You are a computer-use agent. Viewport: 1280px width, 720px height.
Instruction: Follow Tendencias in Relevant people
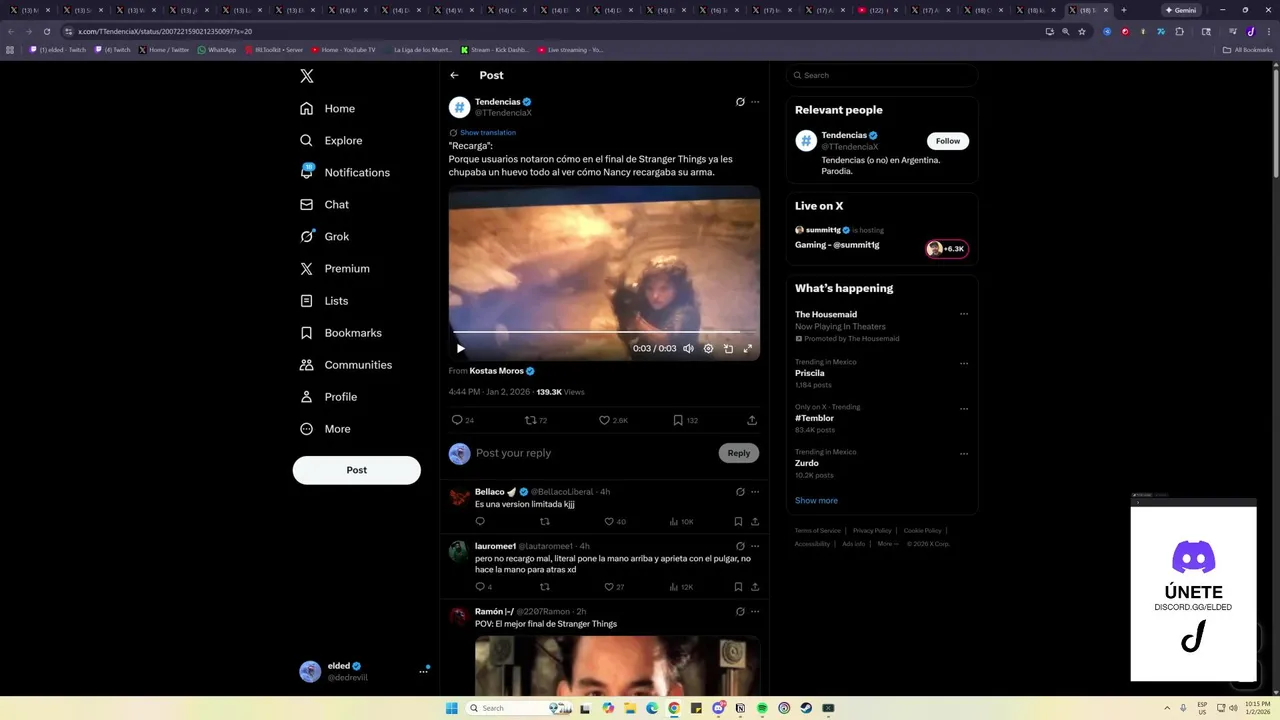pos(948,141)
